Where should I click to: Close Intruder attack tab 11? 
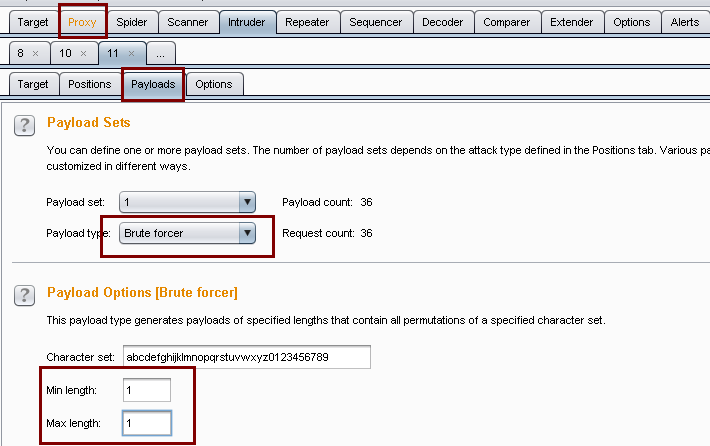click(x=131, y=53)
